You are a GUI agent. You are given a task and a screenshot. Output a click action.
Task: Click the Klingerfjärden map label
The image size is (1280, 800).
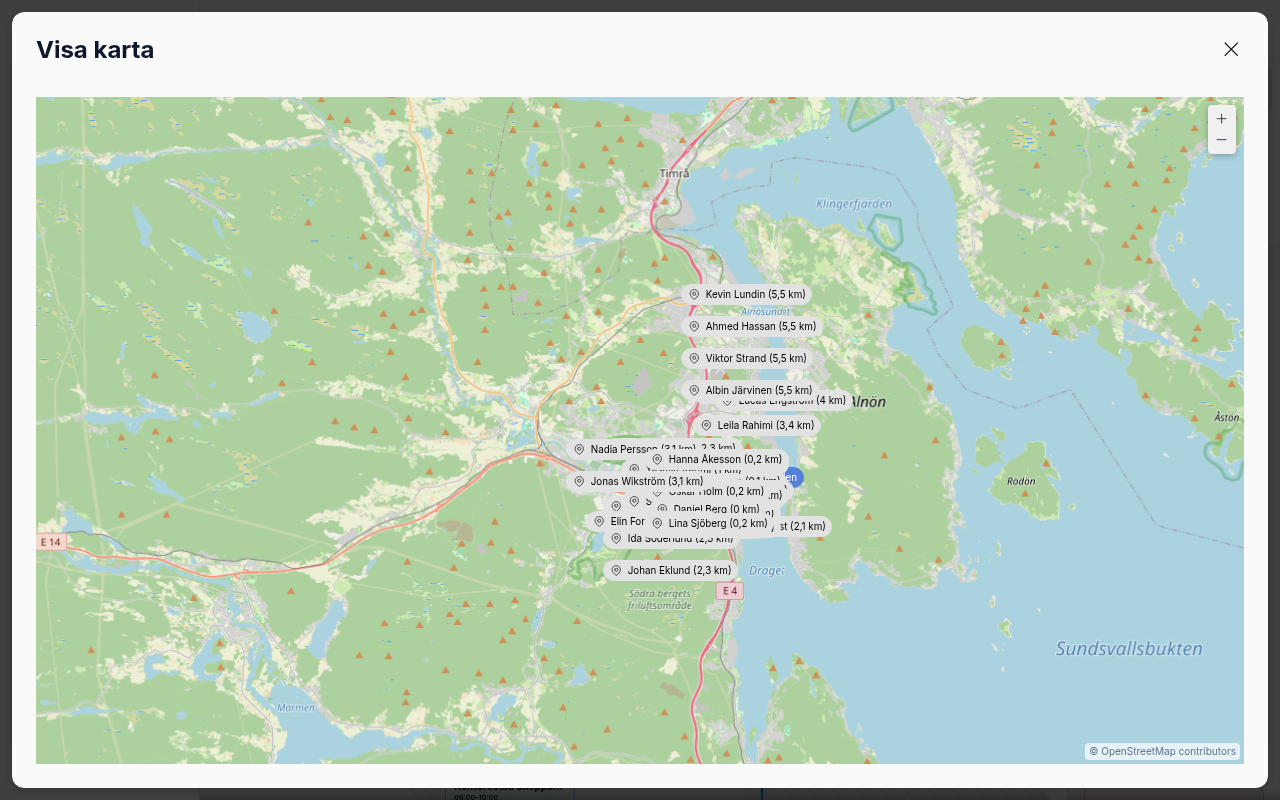point(853,204)
